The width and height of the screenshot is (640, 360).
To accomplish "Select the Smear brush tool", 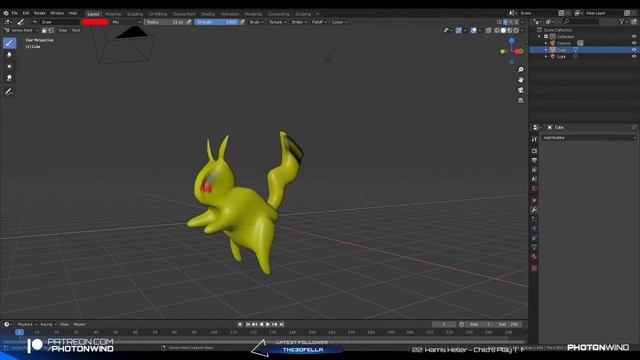I will tap(9, 78).
